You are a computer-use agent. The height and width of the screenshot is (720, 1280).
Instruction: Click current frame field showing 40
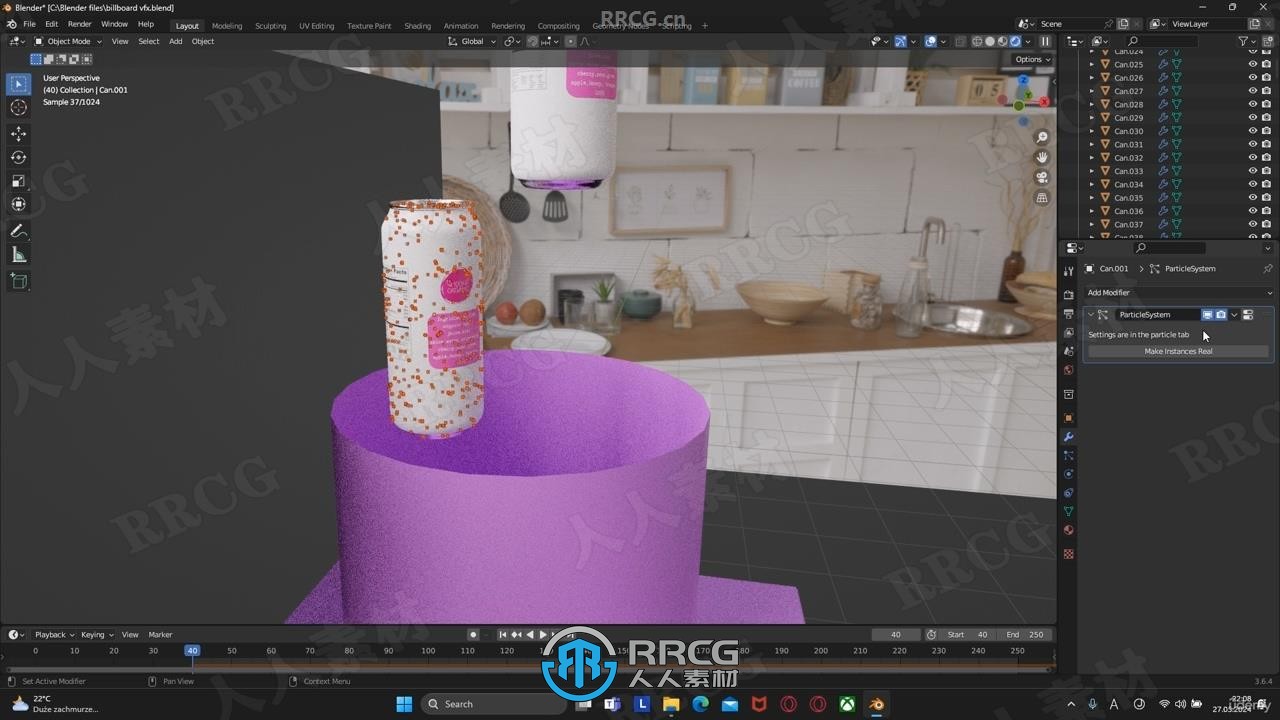(896, 635)
